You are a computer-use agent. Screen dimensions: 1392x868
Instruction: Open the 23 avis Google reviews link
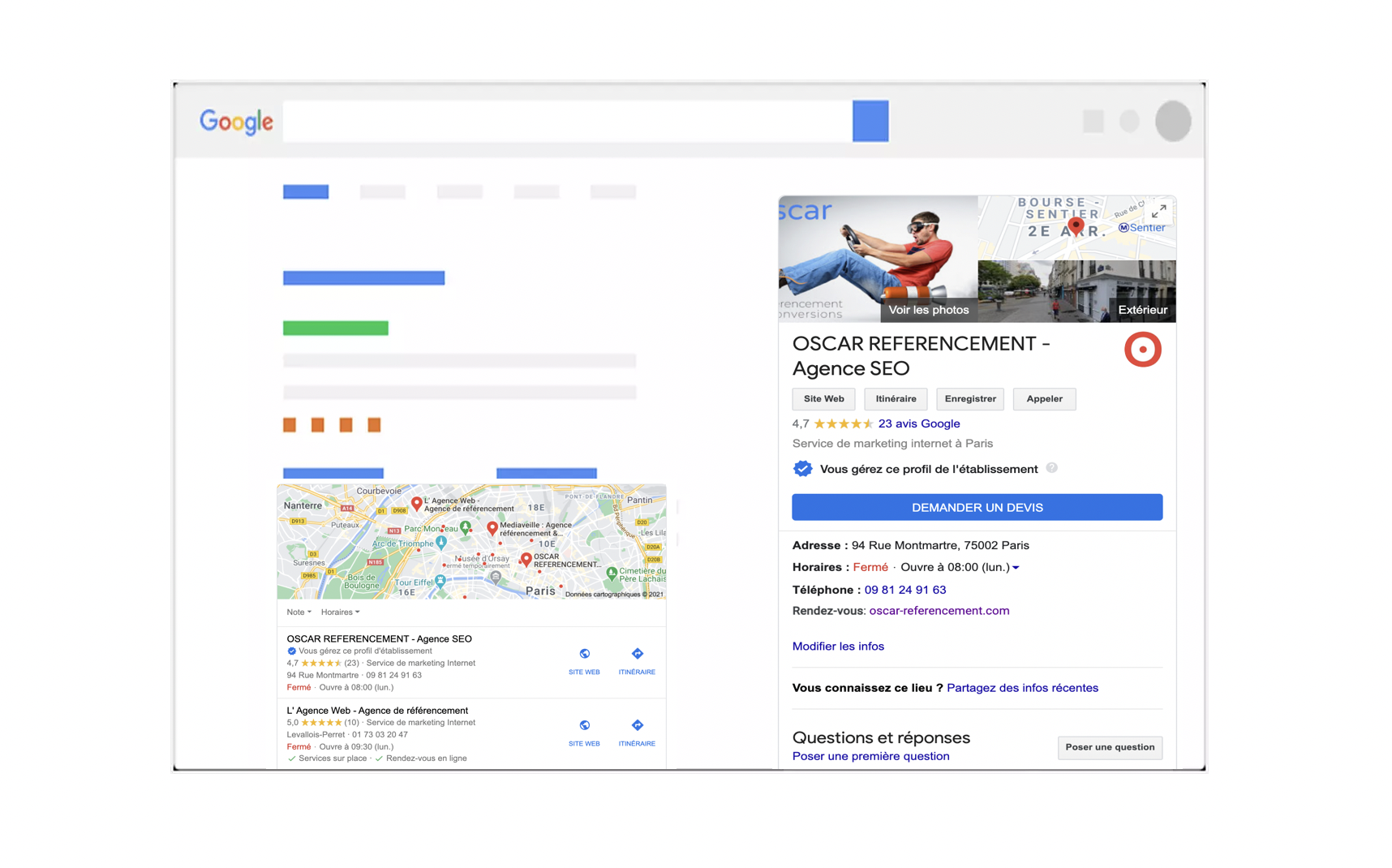(917, 423)
